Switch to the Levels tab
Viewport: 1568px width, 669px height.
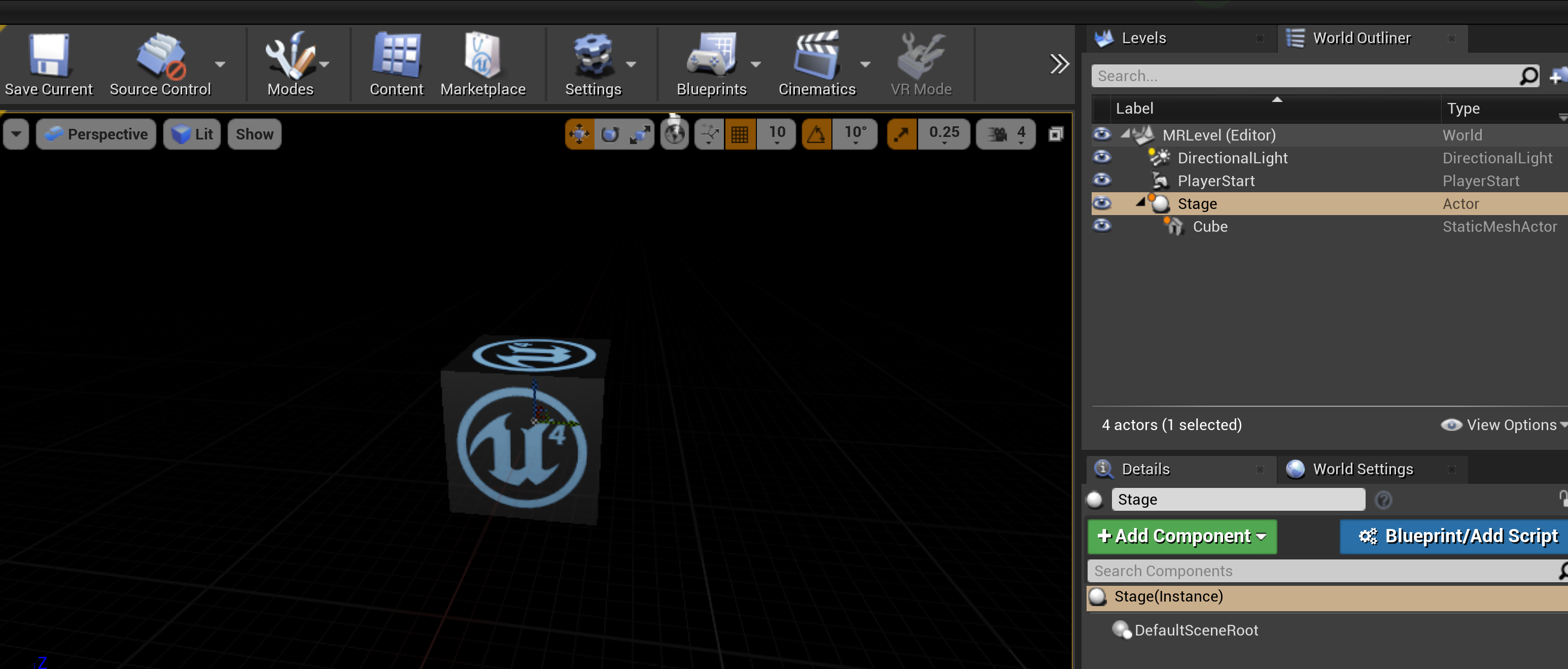click(1181, 39)
